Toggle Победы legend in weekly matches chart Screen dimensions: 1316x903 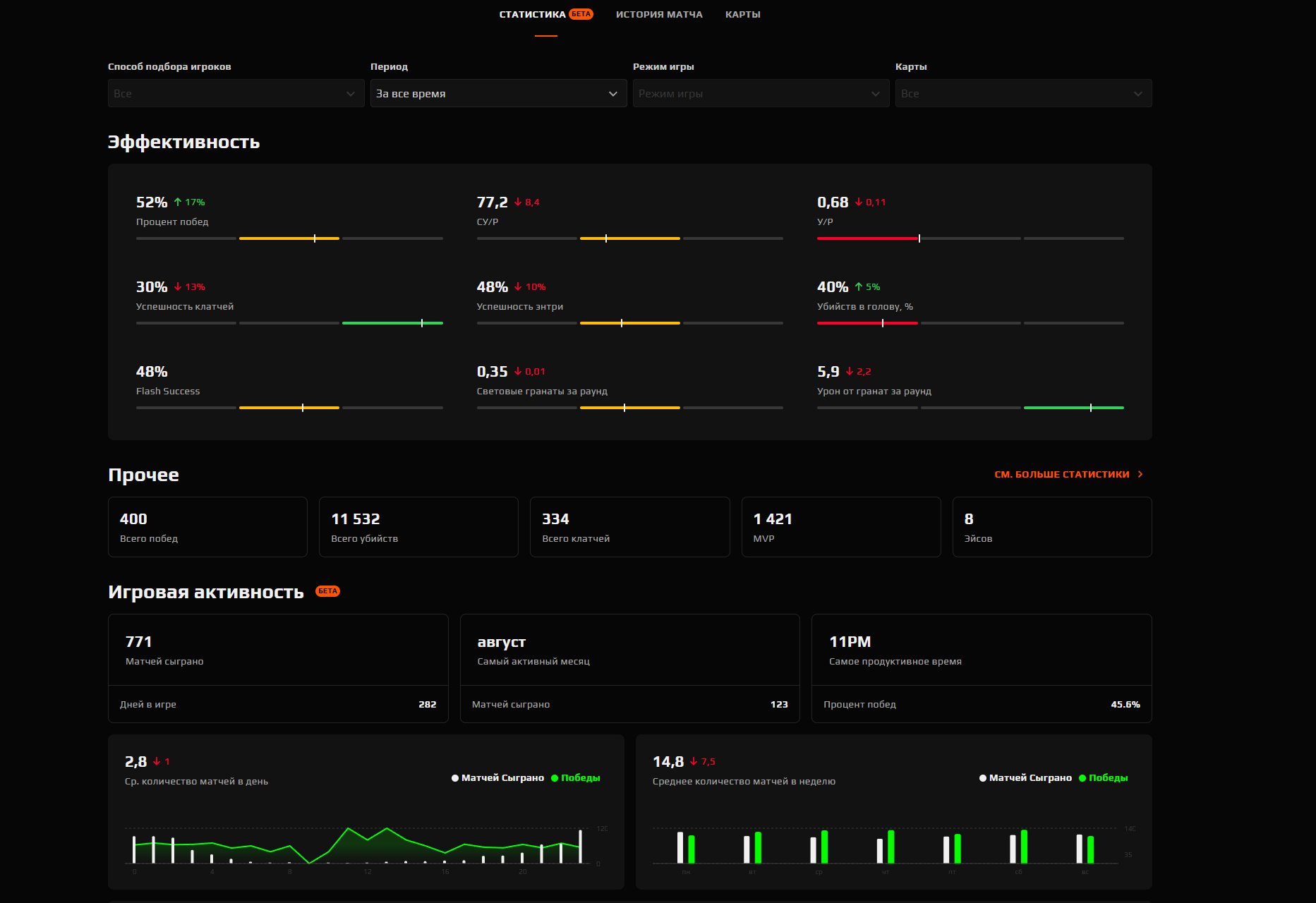click(1103, 777)
